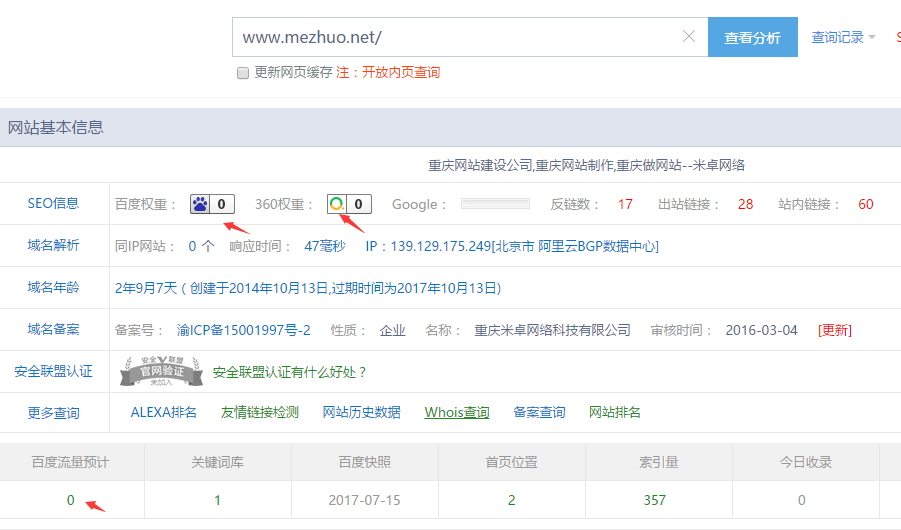Open the 网站排名 link

[615, 412]
